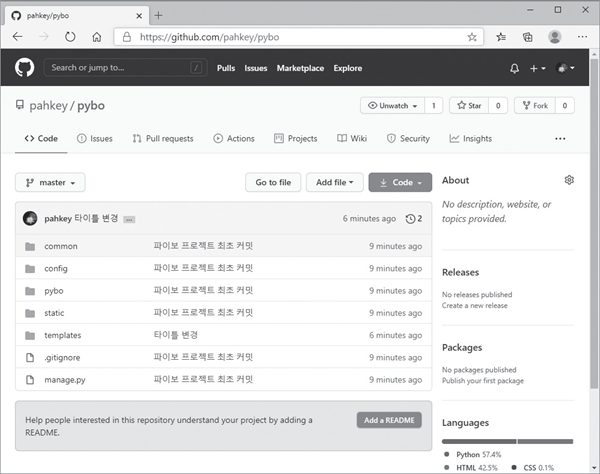Open the Security tab
The image size is (600, 474).
pyautogui.click(x=408, y=138)
